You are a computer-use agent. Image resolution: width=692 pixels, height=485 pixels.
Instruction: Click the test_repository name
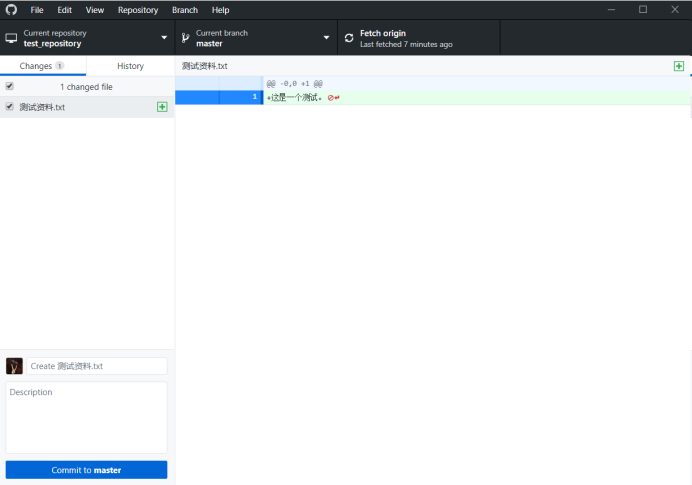(x=53, y=44)
